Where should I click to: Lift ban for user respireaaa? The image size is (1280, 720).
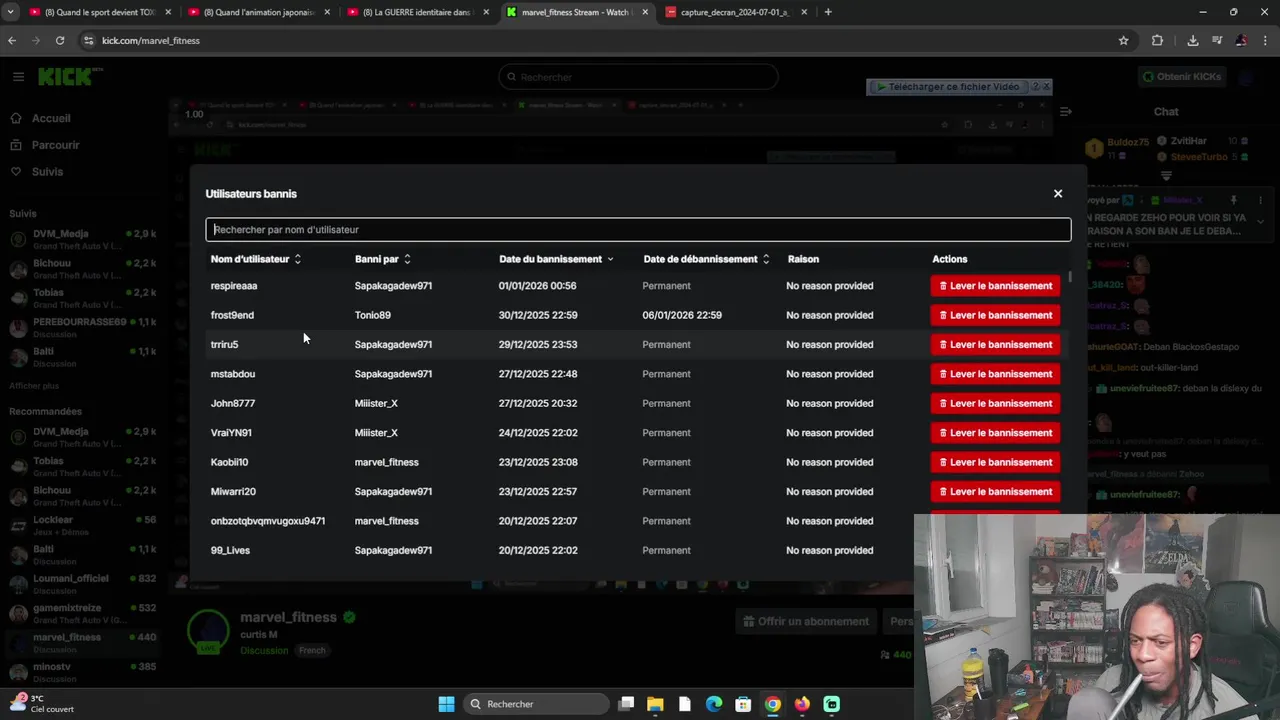tap(995, 286)
